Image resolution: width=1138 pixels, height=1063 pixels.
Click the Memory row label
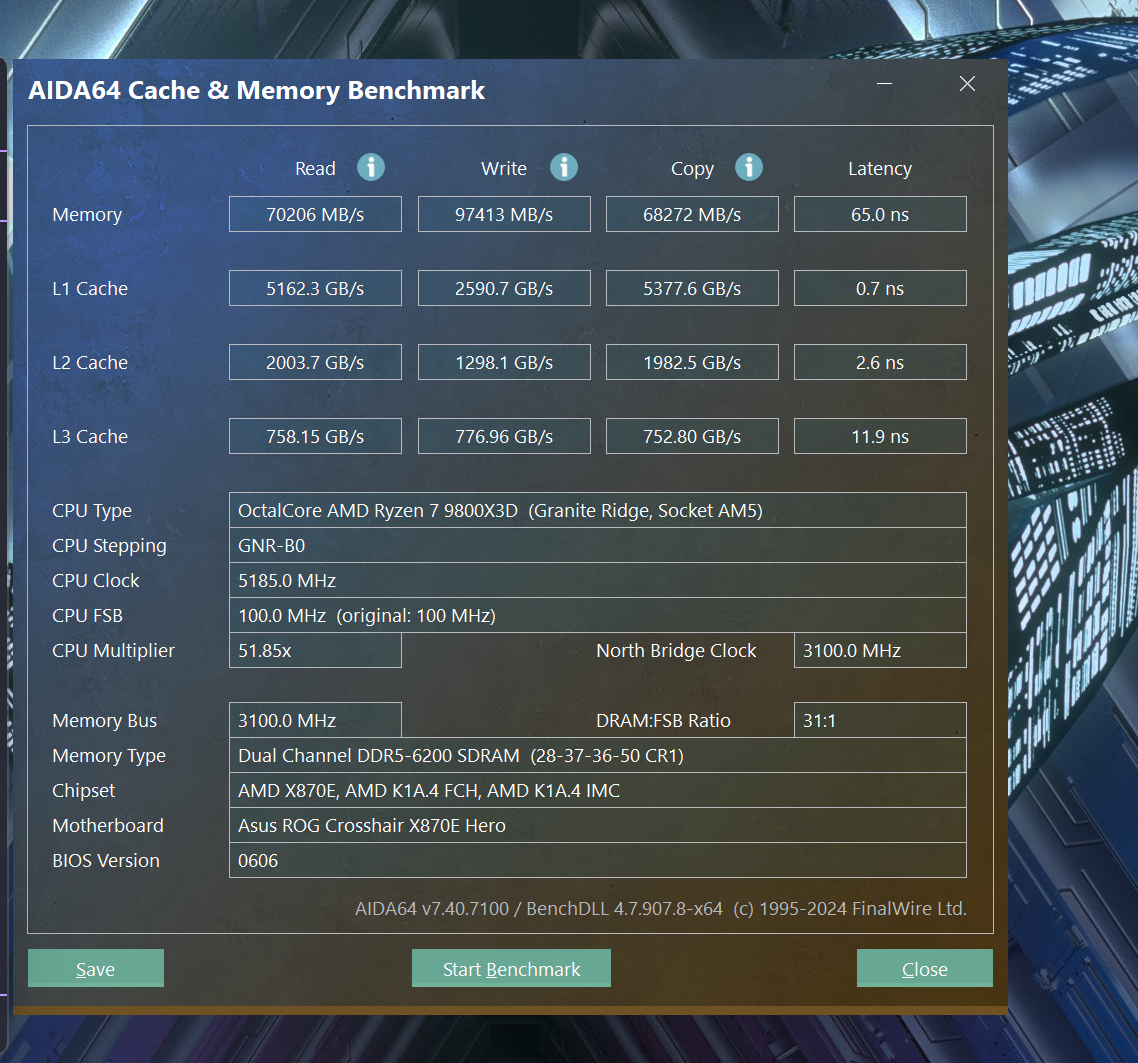(x=87, y=215)
